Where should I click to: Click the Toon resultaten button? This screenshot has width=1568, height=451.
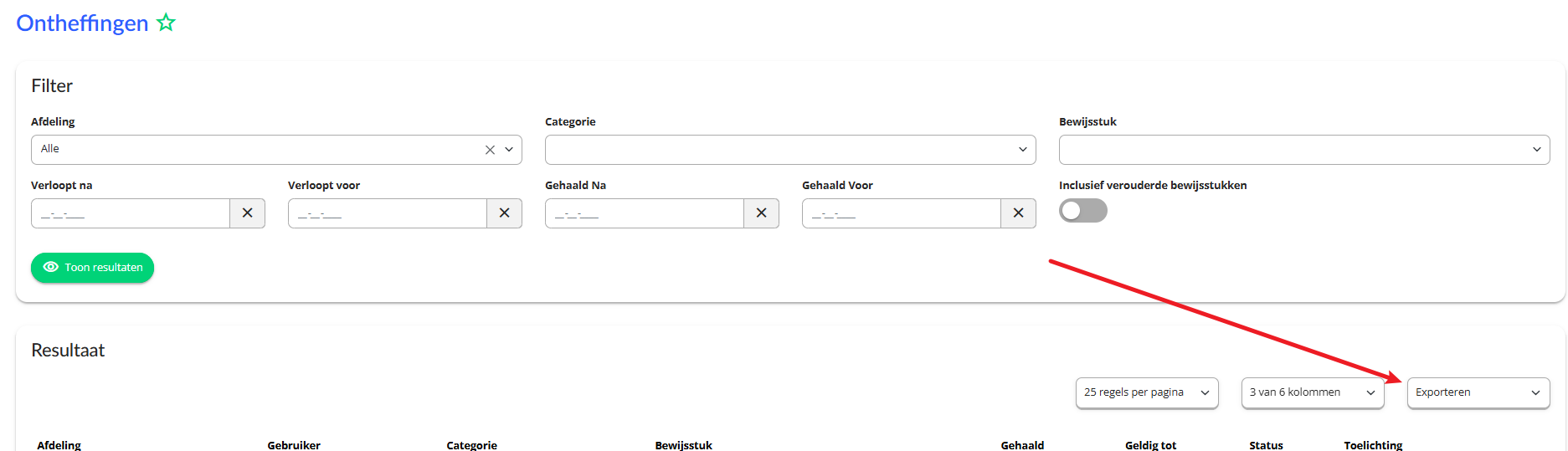(x=92, y=268)
